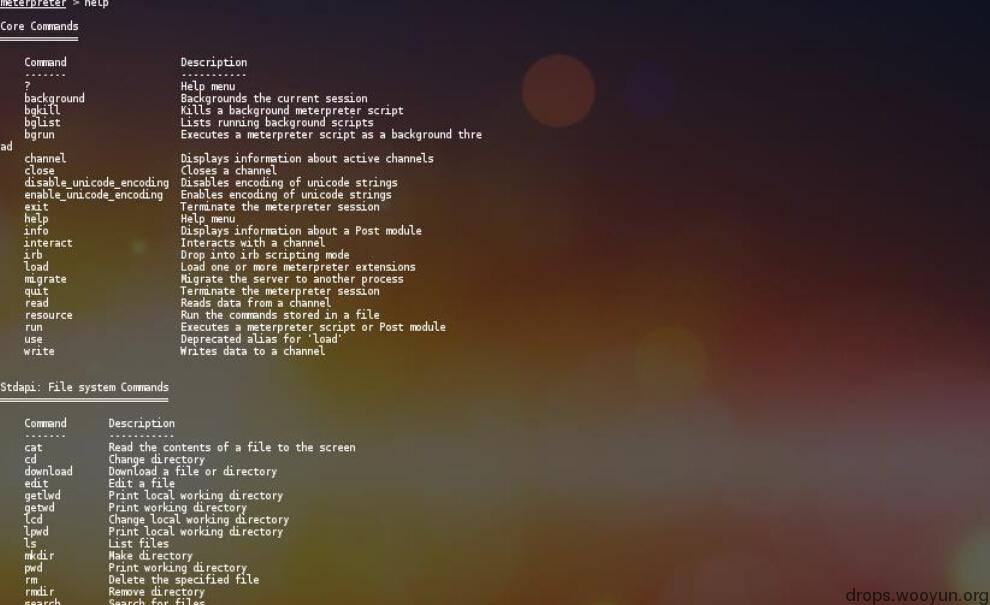Click the 'enable_unicode_encoding' command text
990x605 pixels.
coord(93,195)
